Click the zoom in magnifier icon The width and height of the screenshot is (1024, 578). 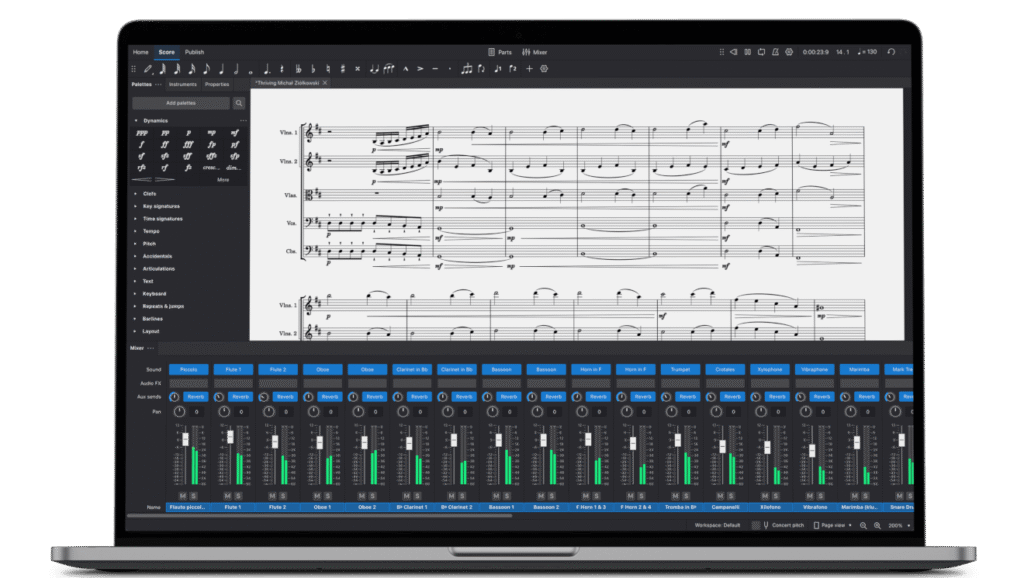click(x=875, y=523)
